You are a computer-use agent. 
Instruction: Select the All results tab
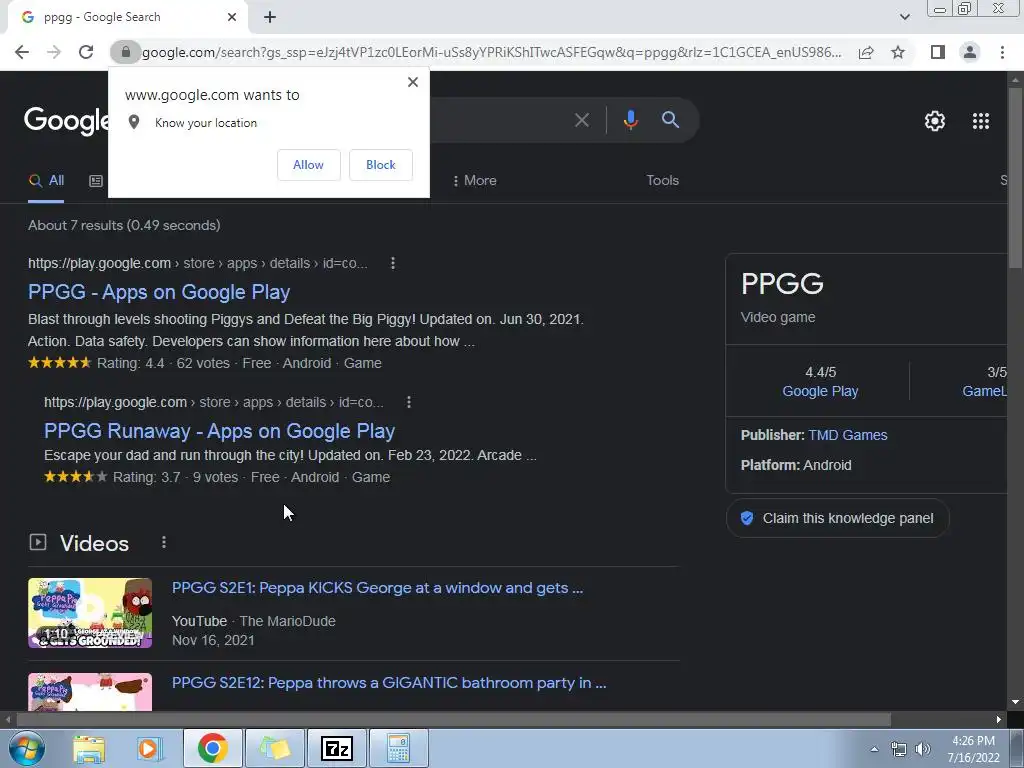(x=46, y=181)
